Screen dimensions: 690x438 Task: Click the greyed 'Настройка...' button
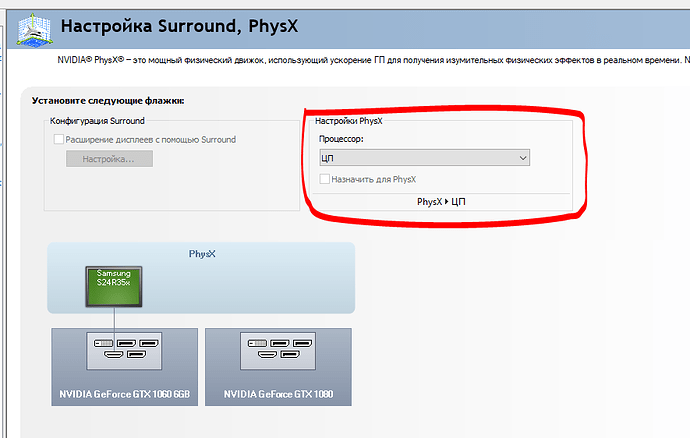[x=109, y=159]
